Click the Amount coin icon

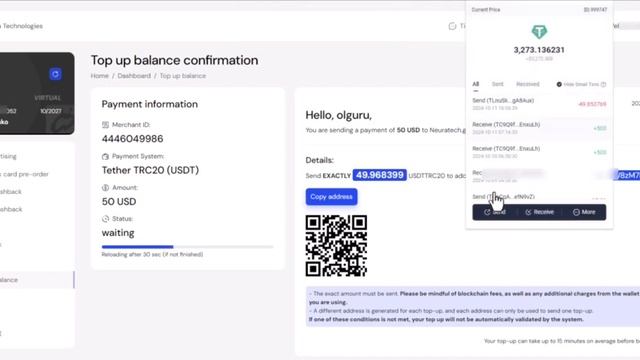[105, 188]
